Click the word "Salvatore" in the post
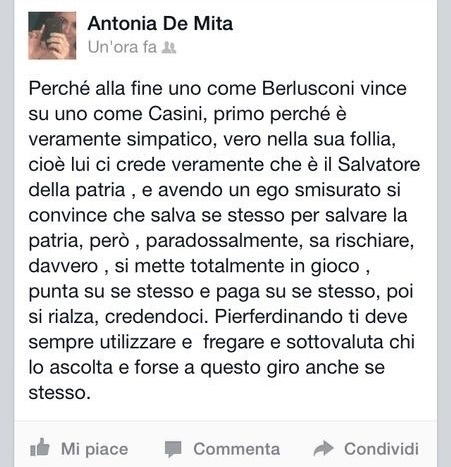Screen dimensions: 451x467 coord(379,165)
